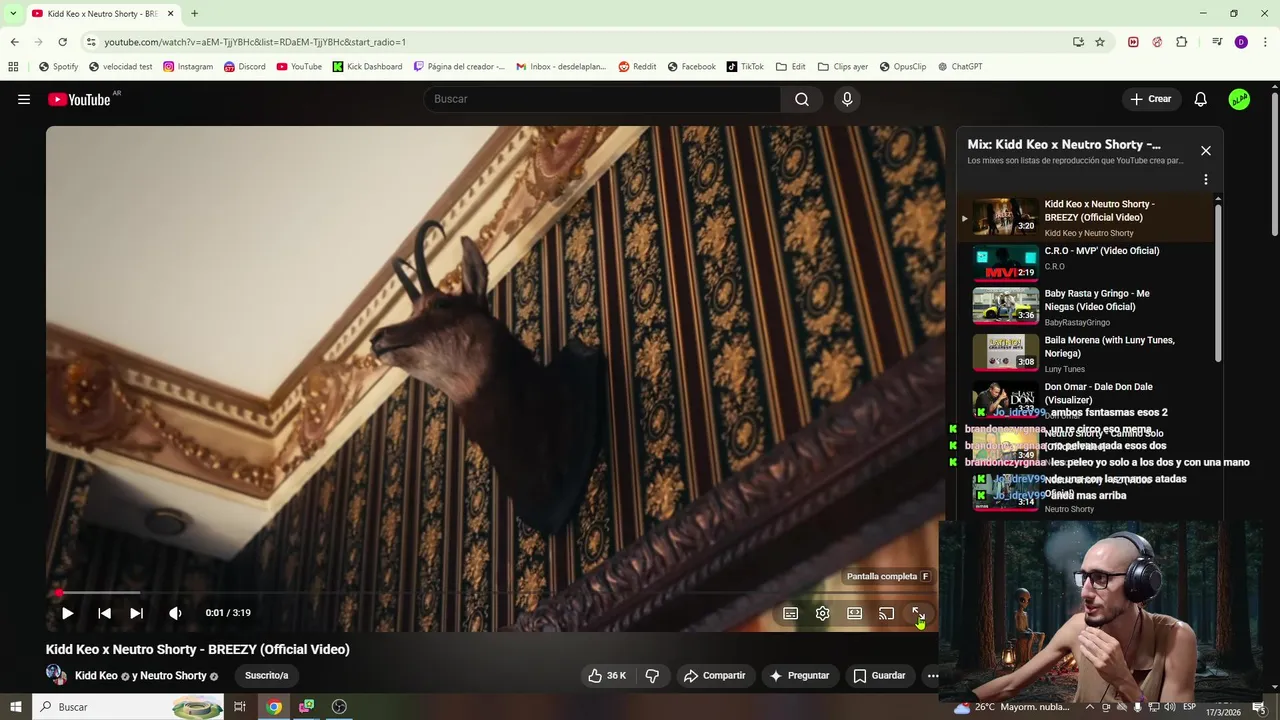Open YouTube notifications bell
The width and height of the screenshot is (1280, 720).
(1201, 99)
